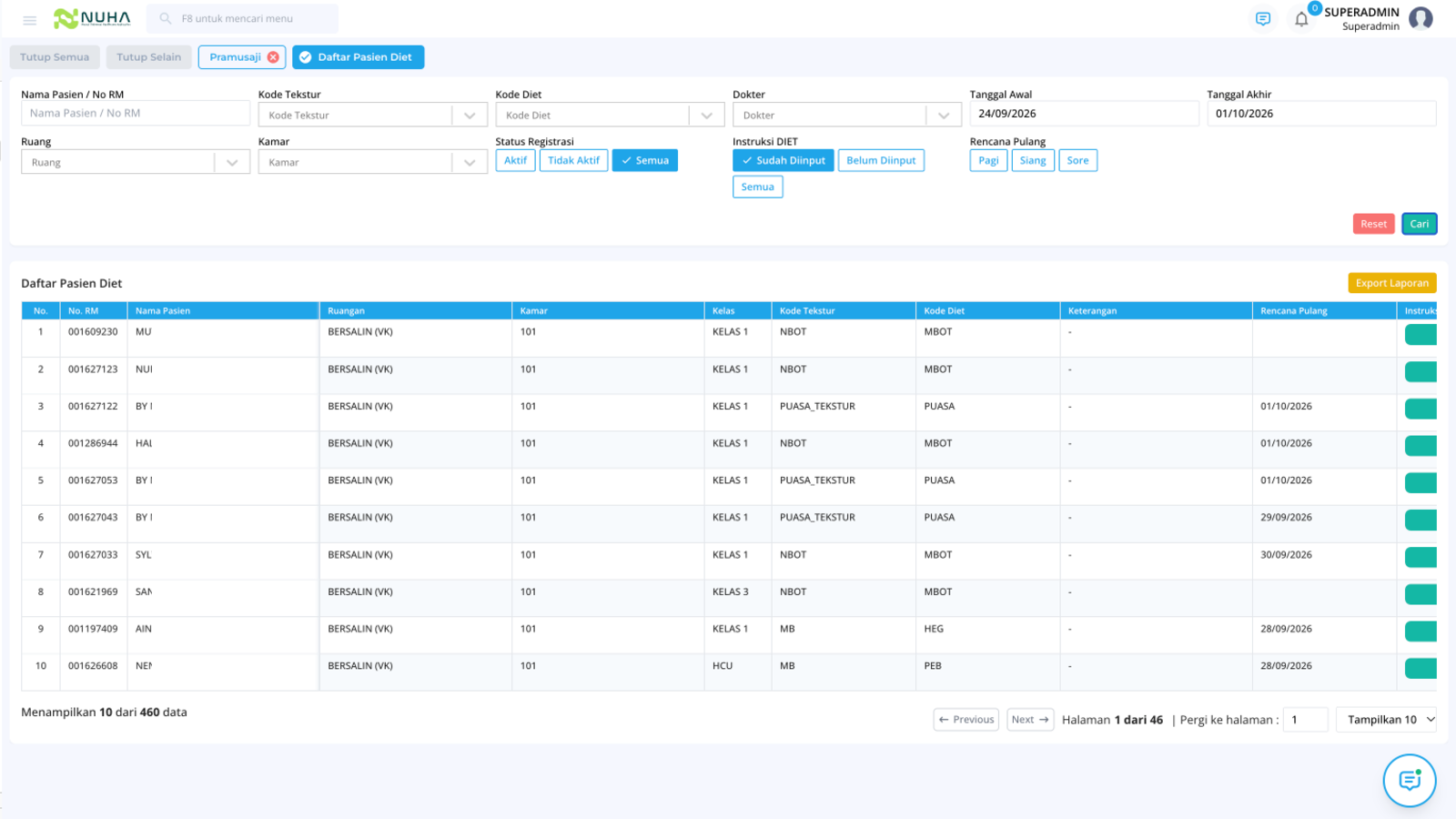Expand the Dokter dropdown

[847, 115]
